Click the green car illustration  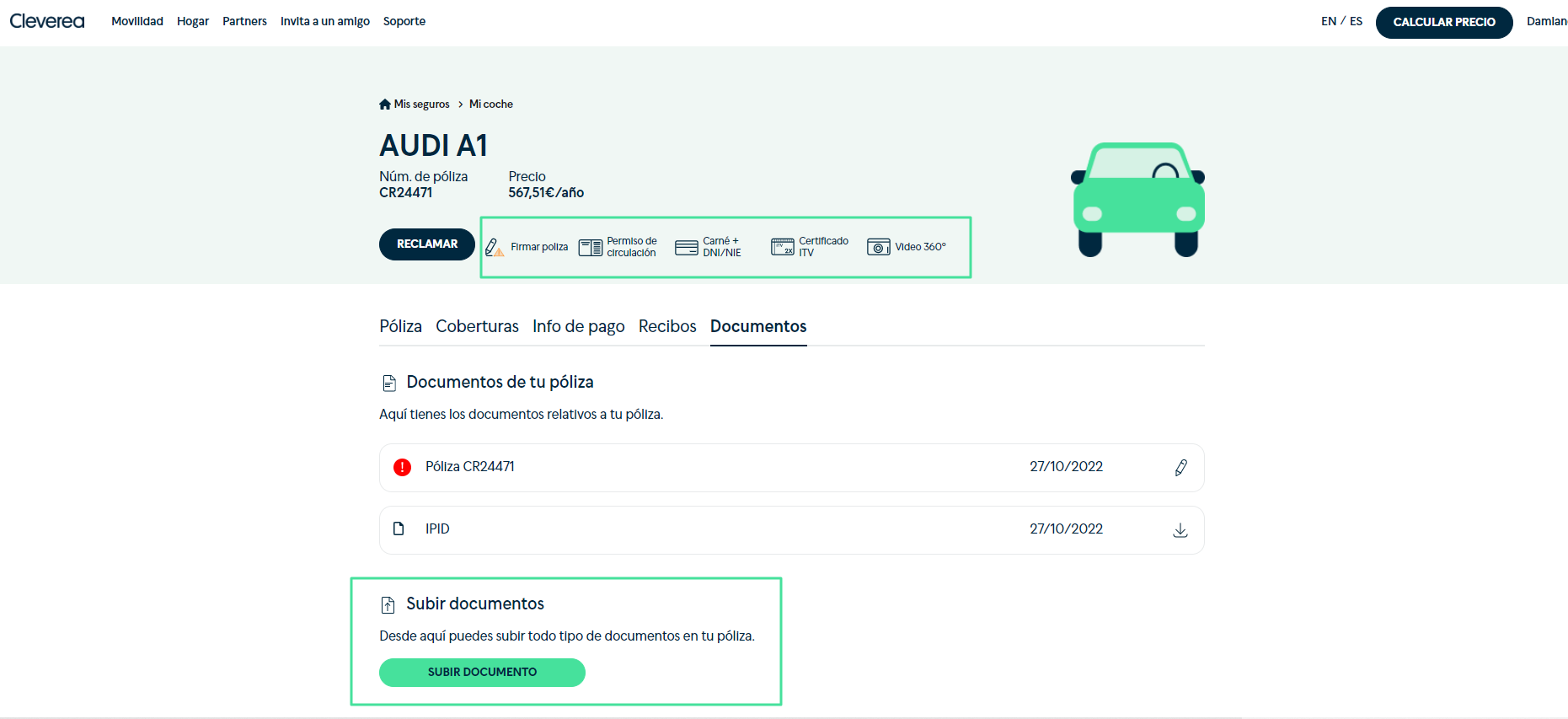1138,200
